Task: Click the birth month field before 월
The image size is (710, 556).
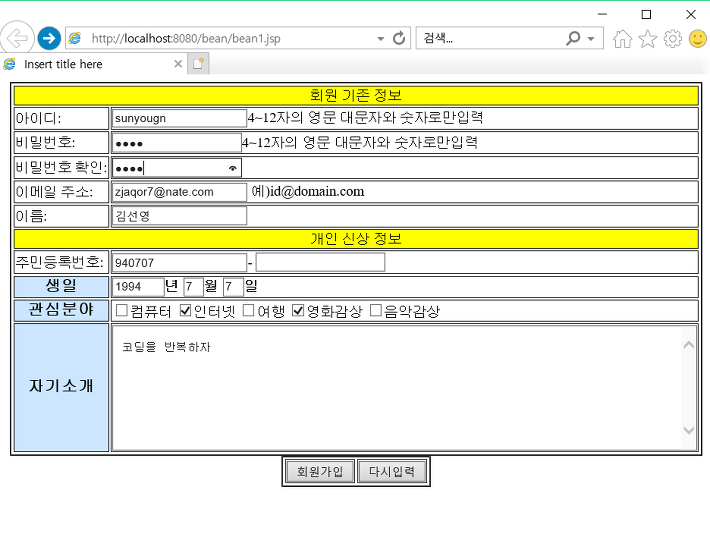Action: pos(193,287)
